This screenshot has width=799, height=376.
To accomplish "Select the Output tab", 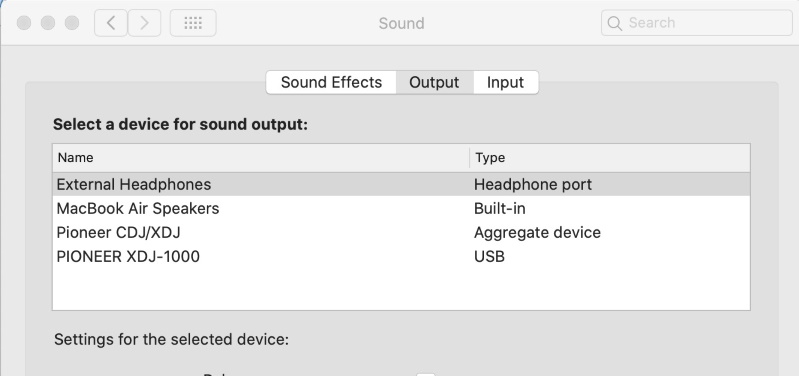I will coord(435,83).
